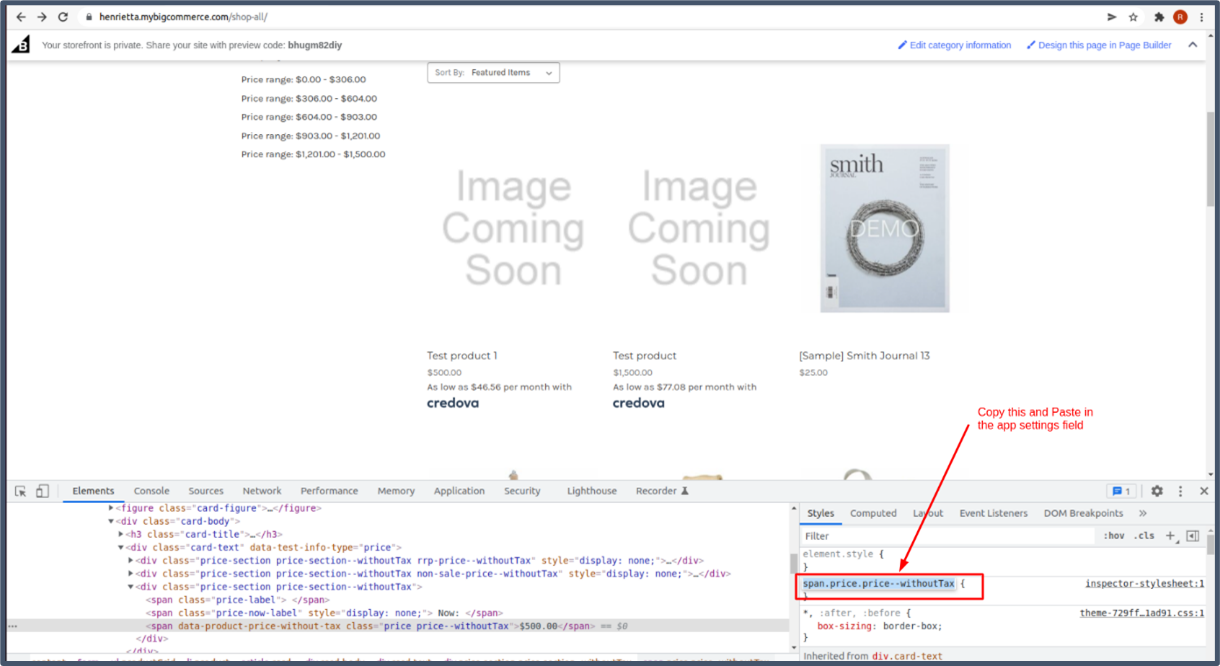Reload the page with browser refresh icon

63,17
